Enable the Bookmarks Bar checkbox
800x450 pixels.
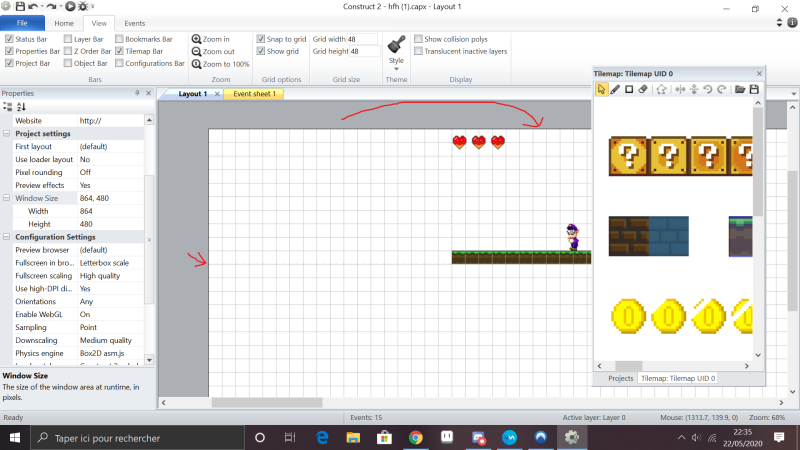[x=119, y=39]
